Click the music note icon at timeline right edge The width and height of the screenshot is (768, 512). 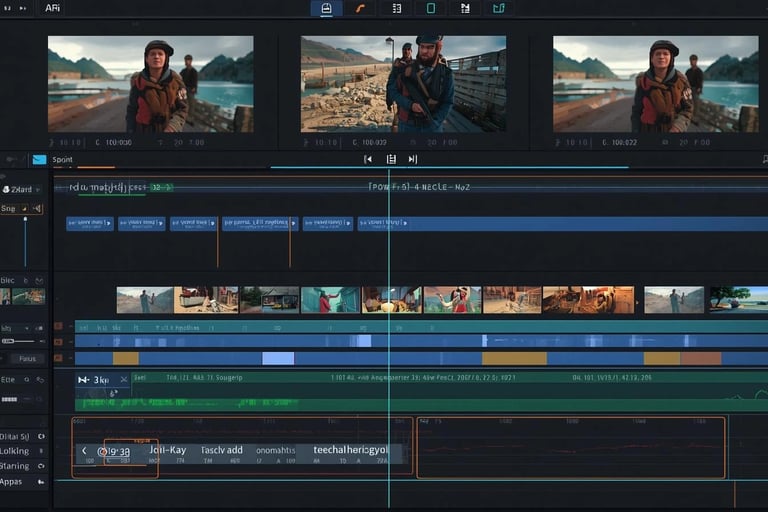pos(763,159)
